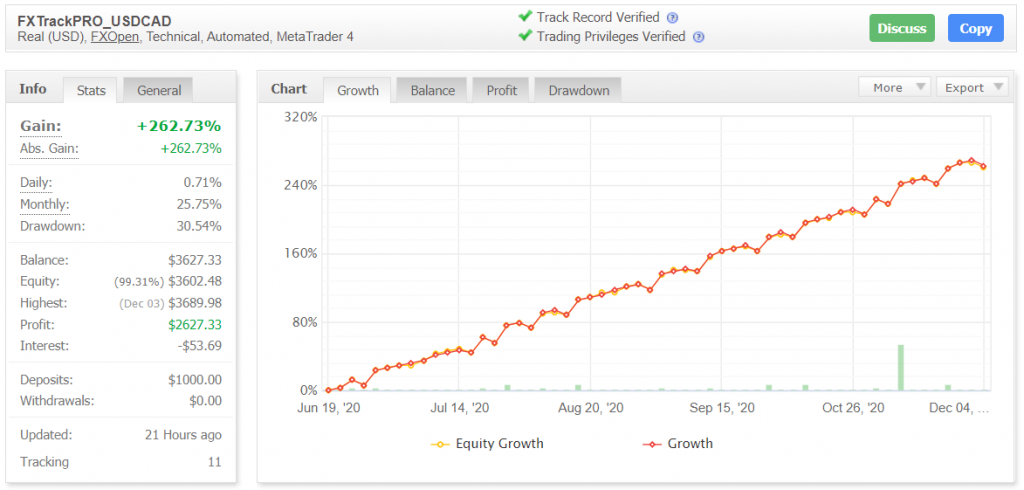Viewport: 1024px width, 490px height.
Task: Open the More dropdown menu
Action: pos(895,88)
